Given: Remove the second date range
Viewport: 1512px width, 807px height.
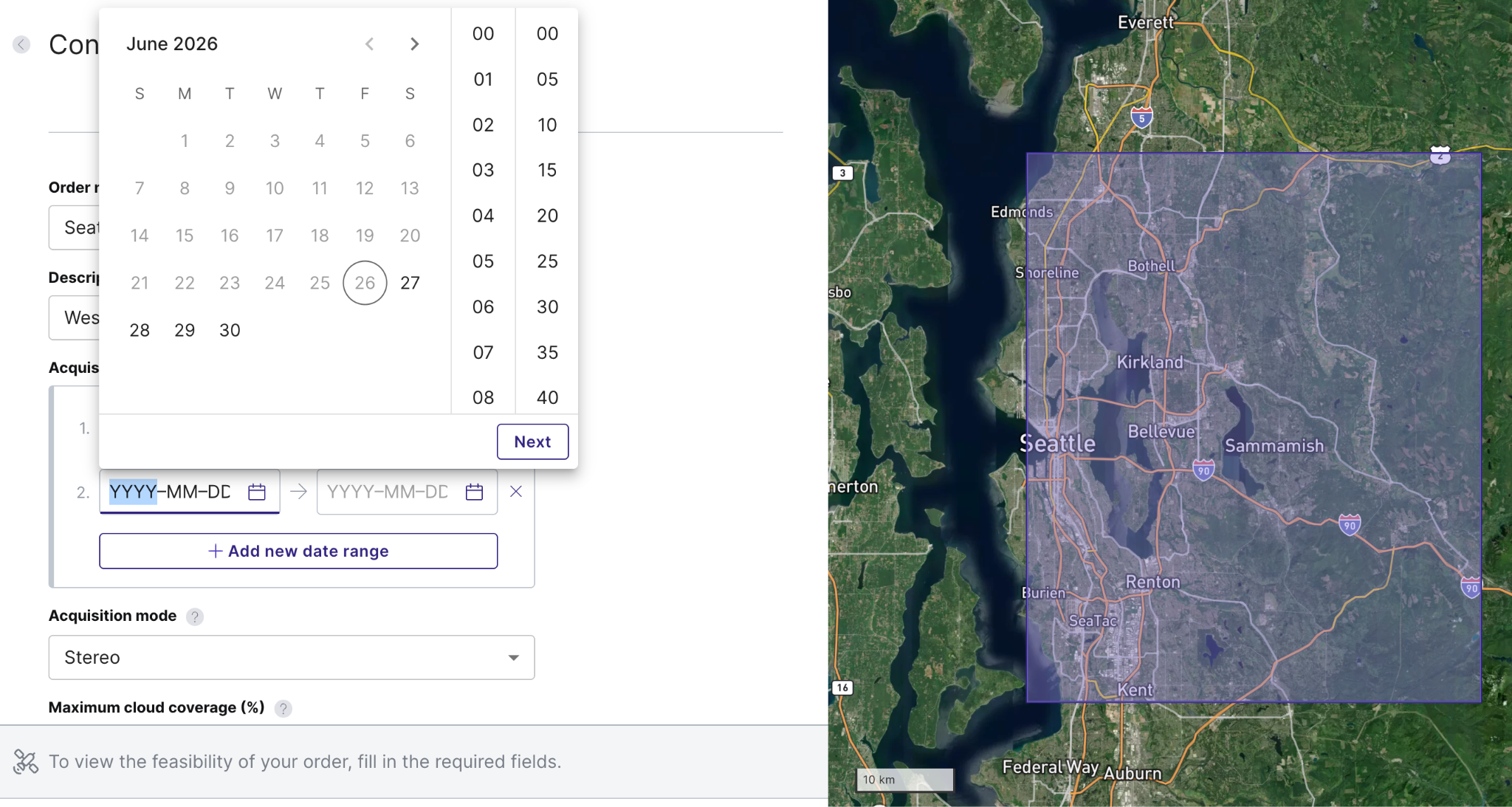Looking at the screenshot, I should 516,492.
